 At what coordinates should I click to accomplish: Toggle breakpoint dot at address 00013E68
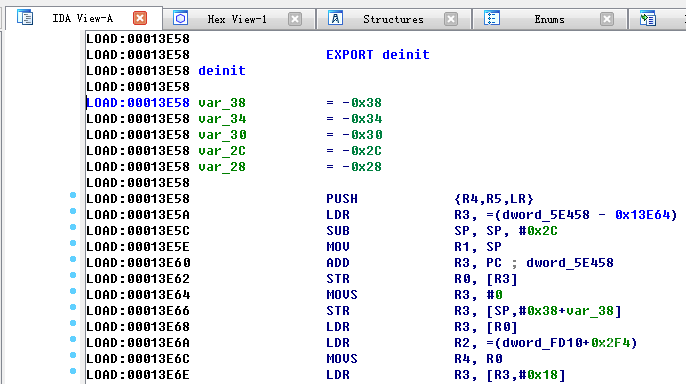[x=73, y=323]
